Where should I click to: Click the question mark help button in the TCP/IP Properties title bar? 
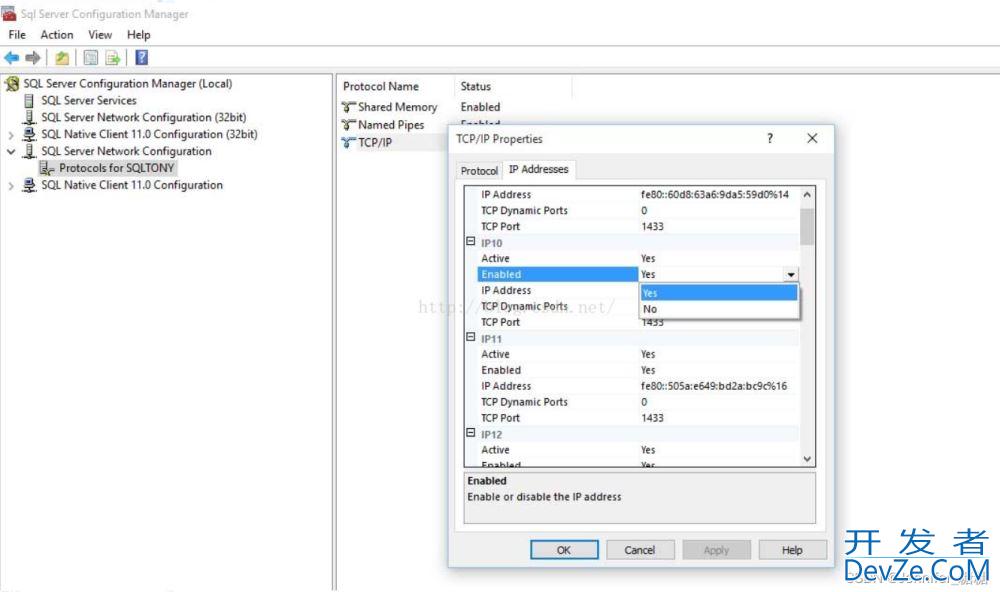pyautogui.click(x=770, y=138)
